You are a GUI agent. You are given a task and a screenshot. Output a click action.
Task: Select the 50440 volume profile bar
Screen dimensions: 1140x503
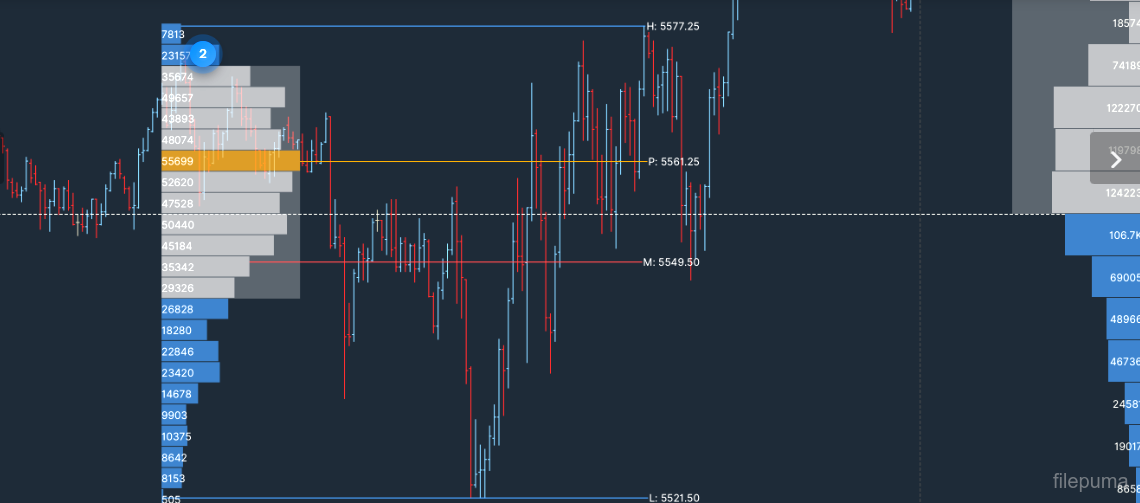click(x=223, y=225)
